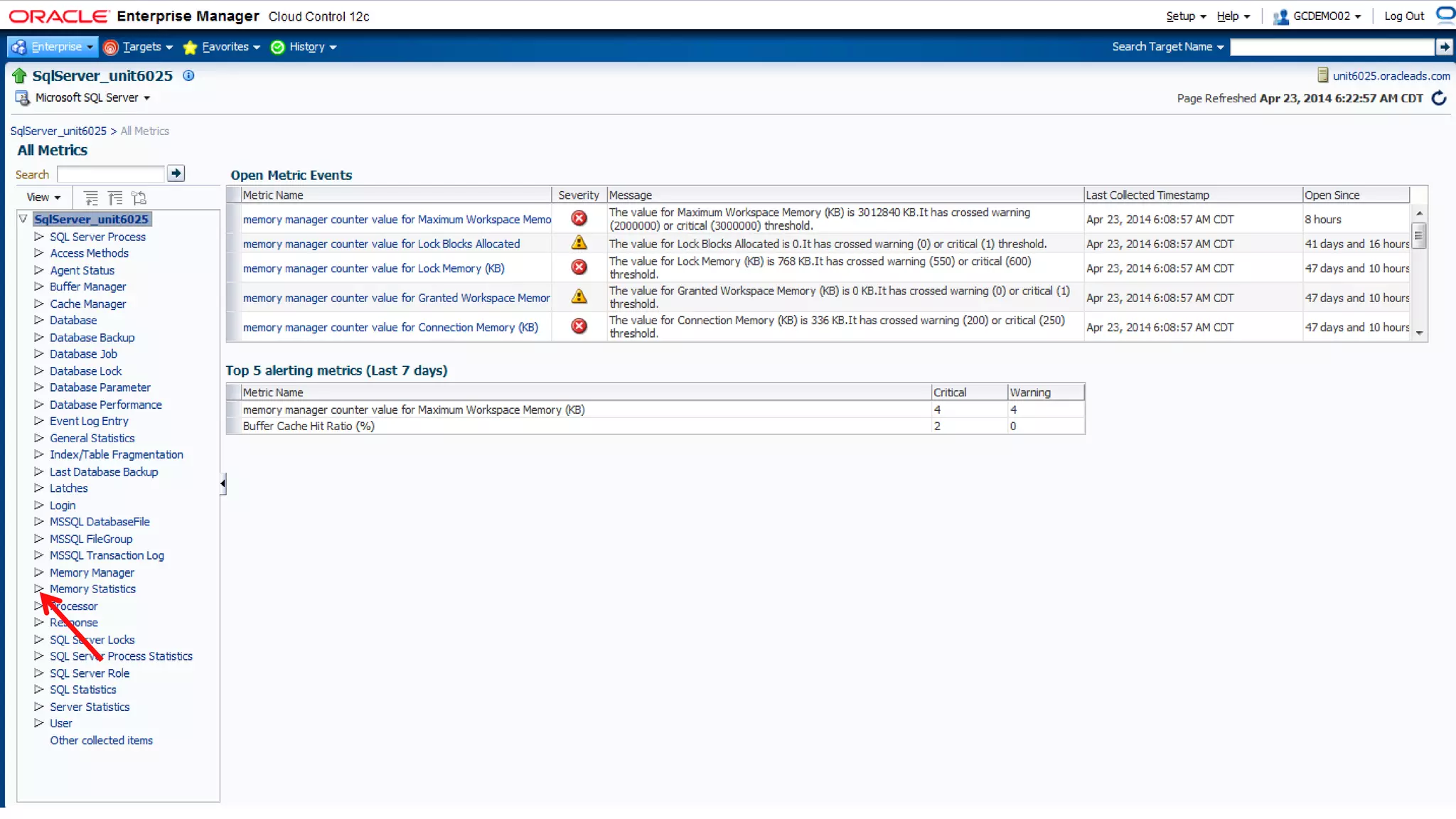Click warning icon for Lock Blocks Allocated
This screenshot has width=1456, height=819.
pos(579,242)
